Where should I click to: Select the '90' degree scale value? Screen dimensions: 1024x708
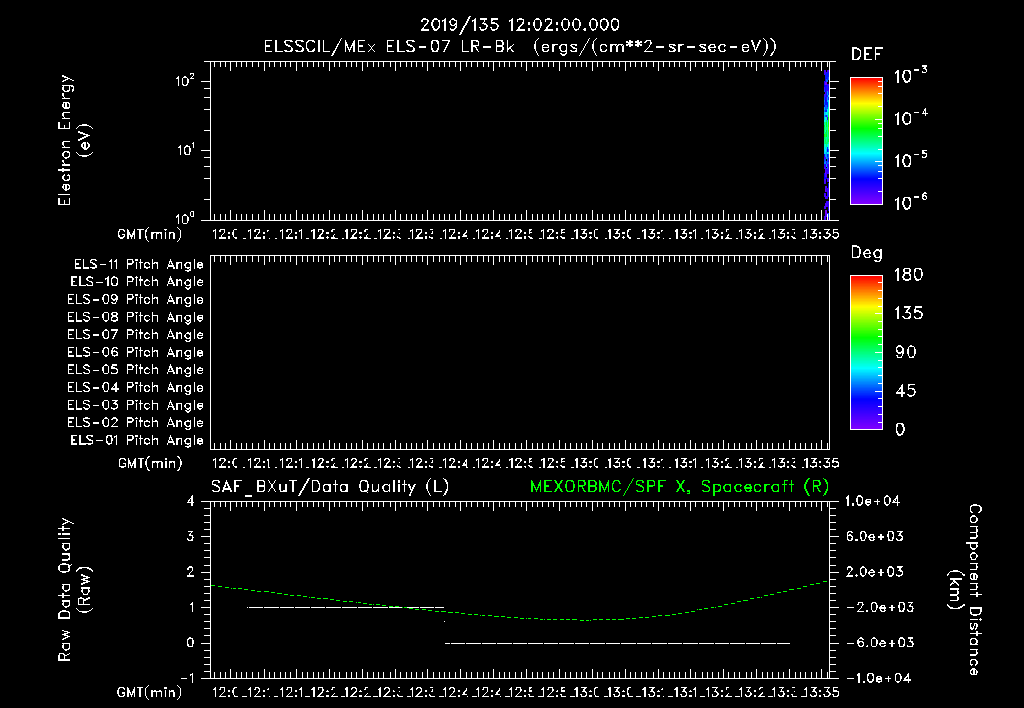tap(906, 352)
